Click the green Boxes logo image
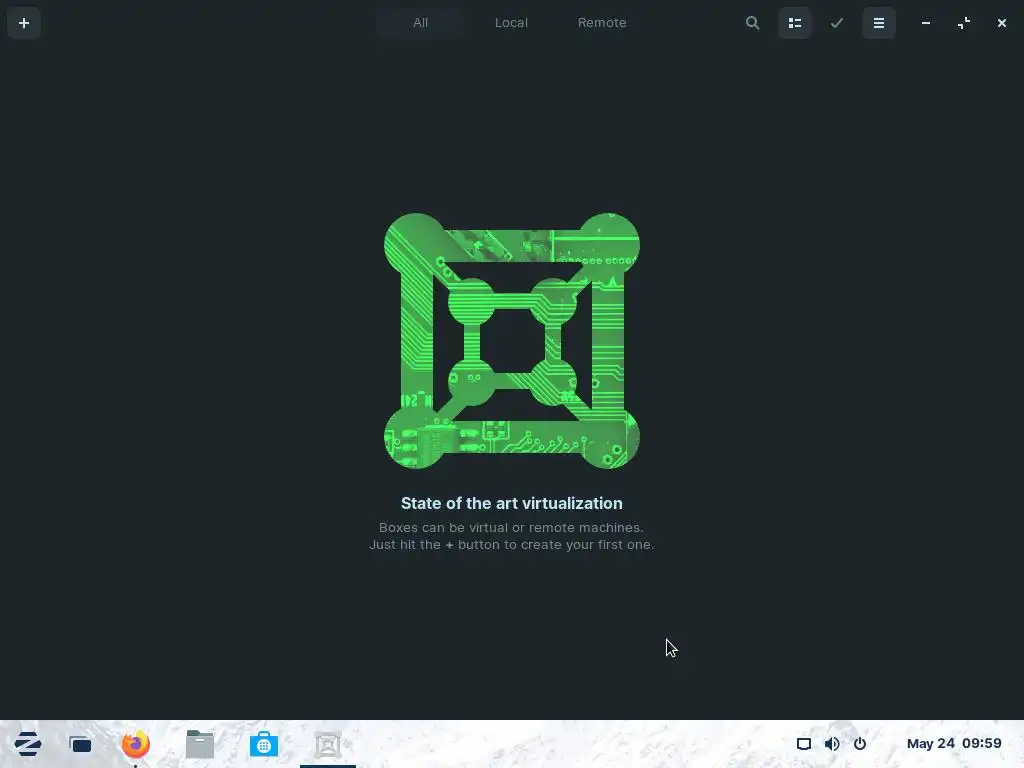The height and width of the screenshot is (768, 1024). pyautogui.click(x=511, y=340)
